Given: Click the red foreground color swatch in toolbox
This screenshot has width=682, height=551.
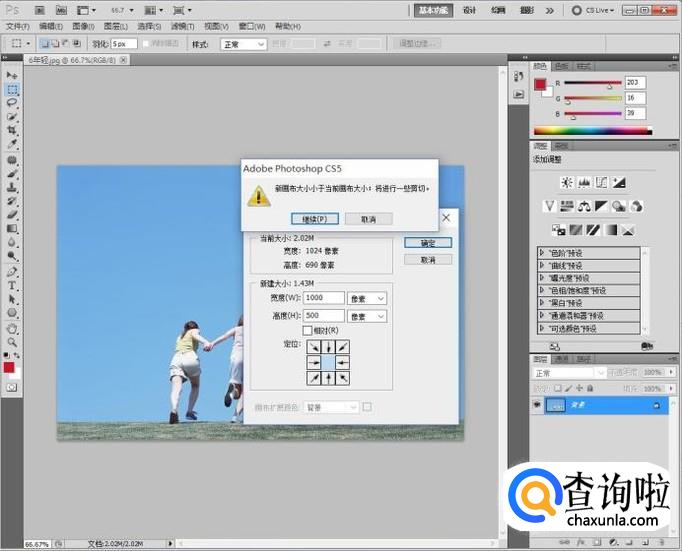Looking at the screenshot, I should click(x=9, y=367).
